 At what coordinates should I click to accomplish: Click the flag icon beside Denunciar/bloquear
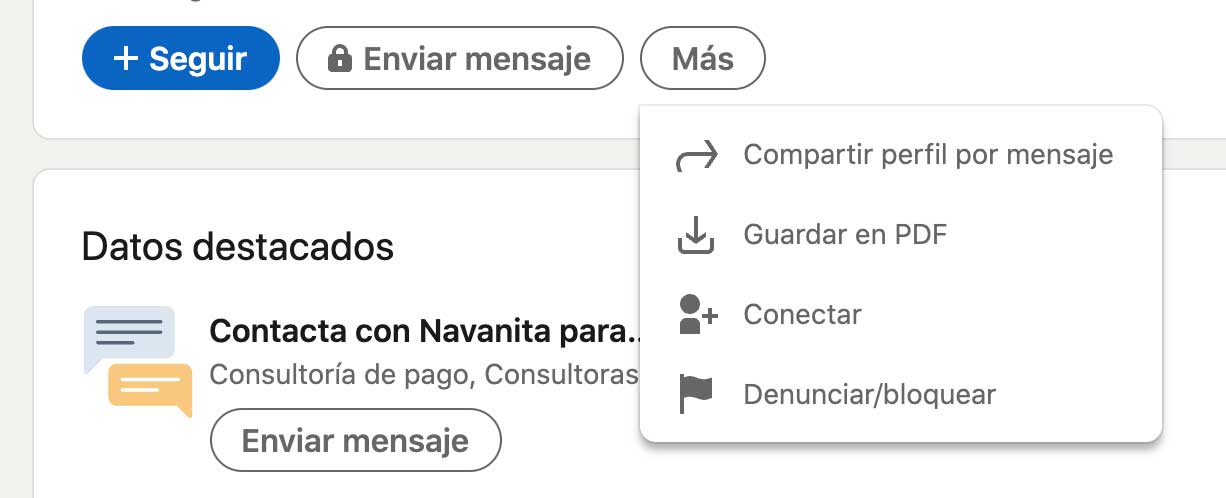[696, 394]
